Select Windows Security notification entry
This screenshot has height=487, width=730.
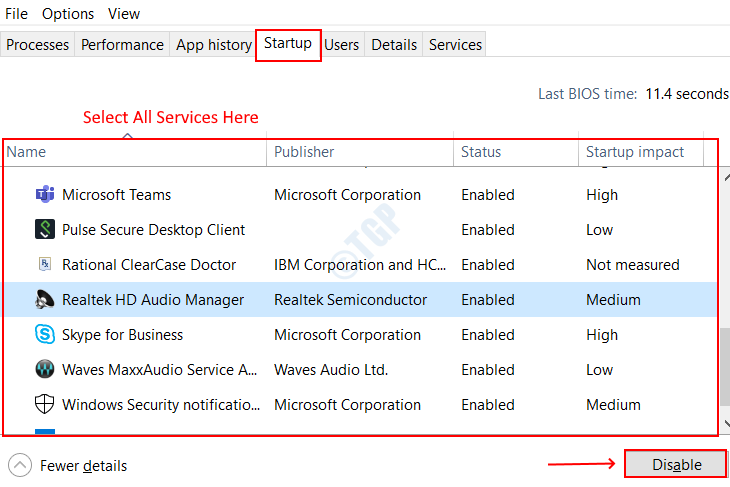coord(161,405)
